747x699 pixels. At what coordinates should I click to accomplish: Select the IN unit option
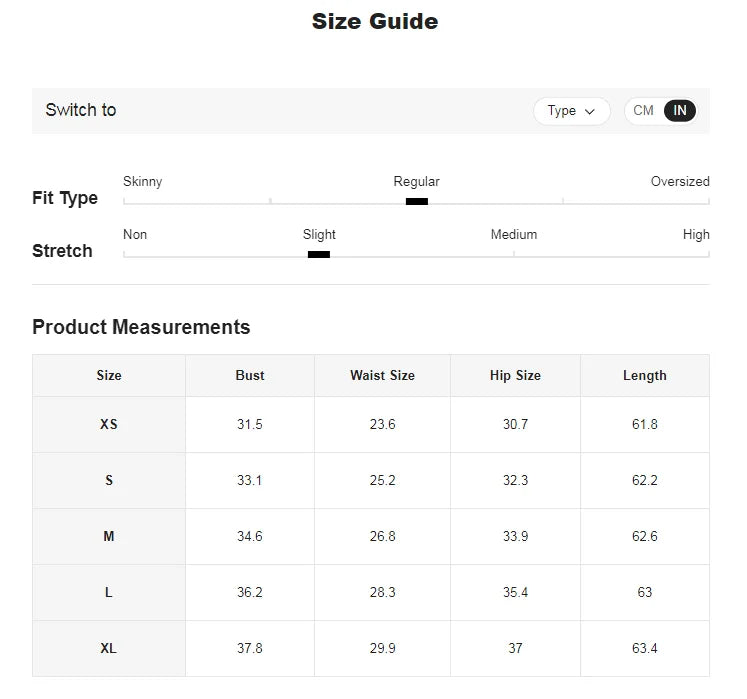(x=680, y=111)
